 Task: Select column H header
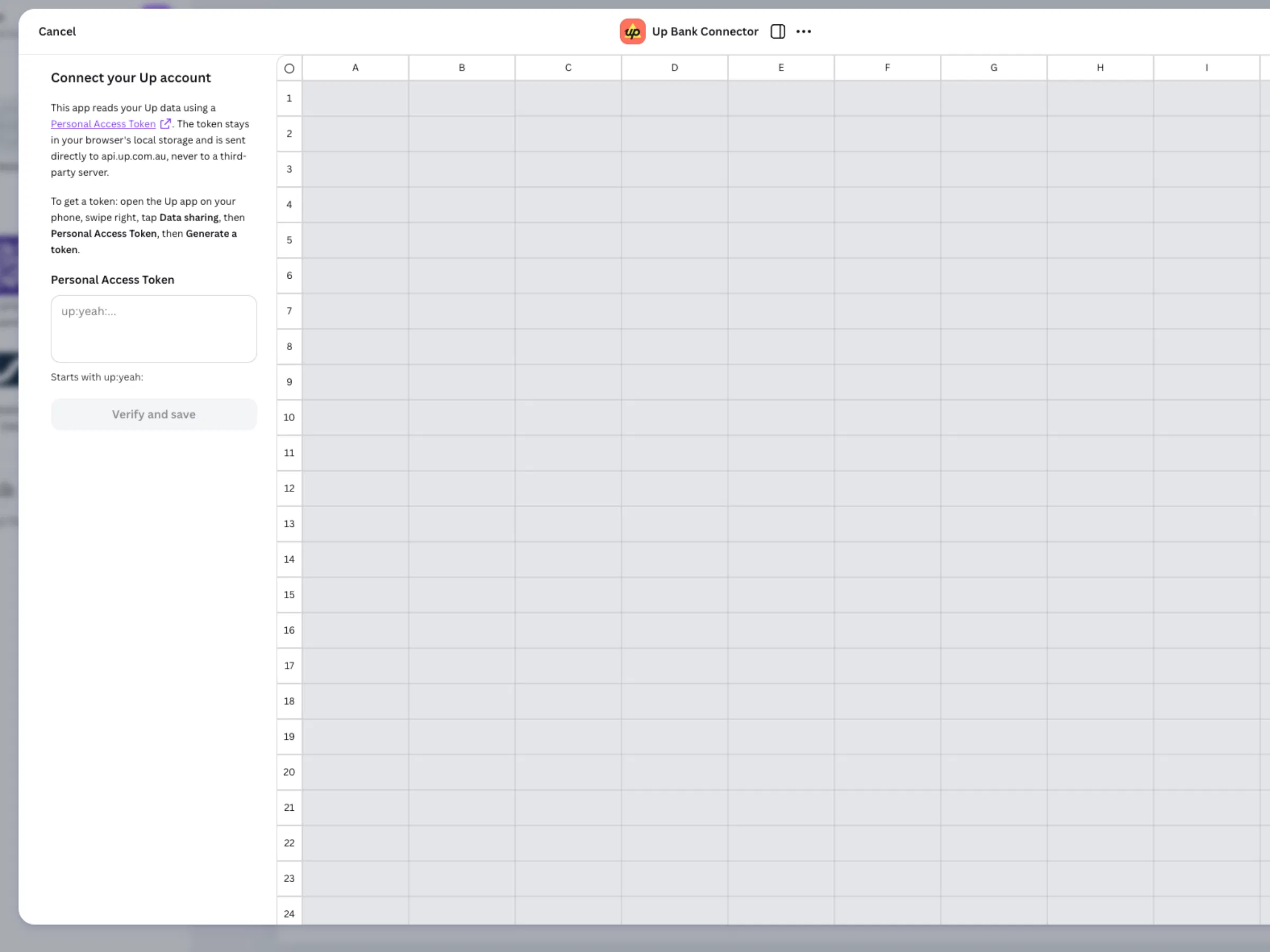point(1100,68)
